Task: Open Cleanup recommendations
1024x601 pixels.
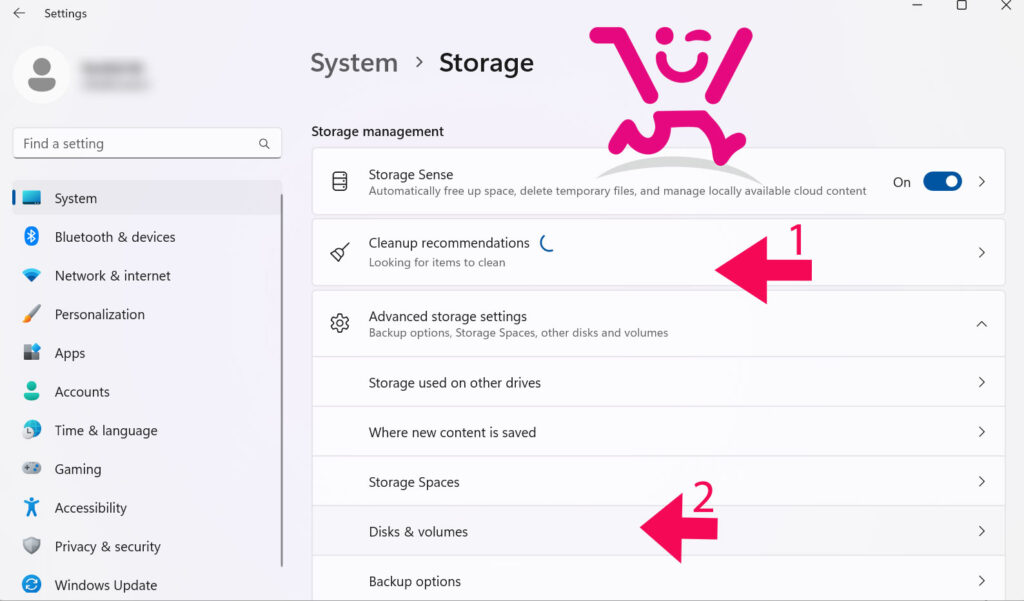Action: tap(658, 252)
